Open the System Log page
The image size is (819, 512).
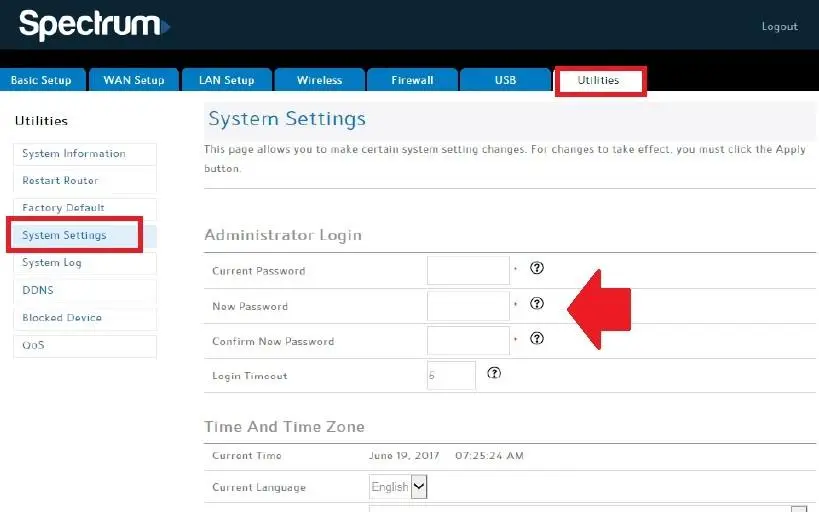click(84, 263)
